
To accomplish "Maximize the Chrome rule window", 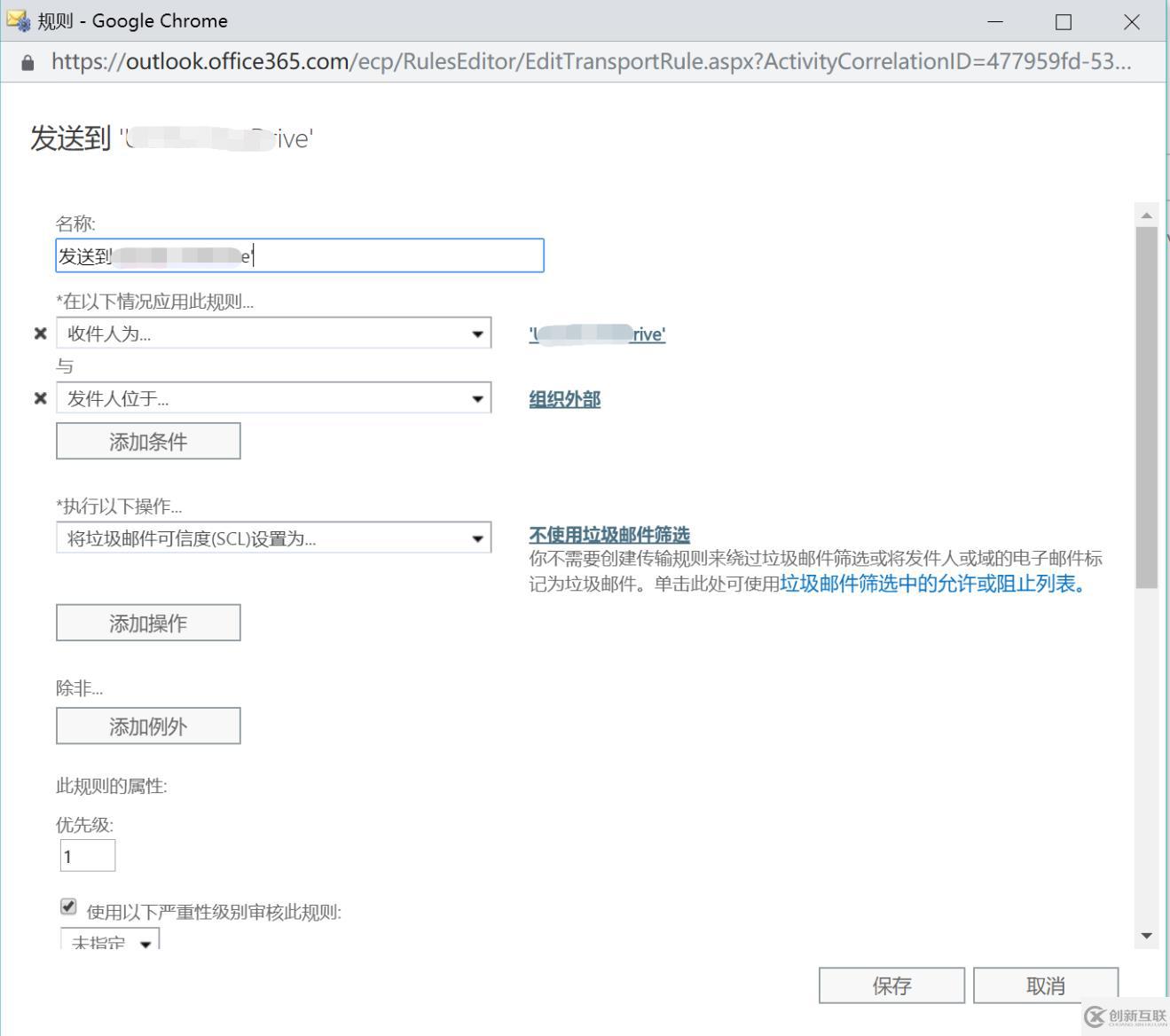I will point(1064,22).
